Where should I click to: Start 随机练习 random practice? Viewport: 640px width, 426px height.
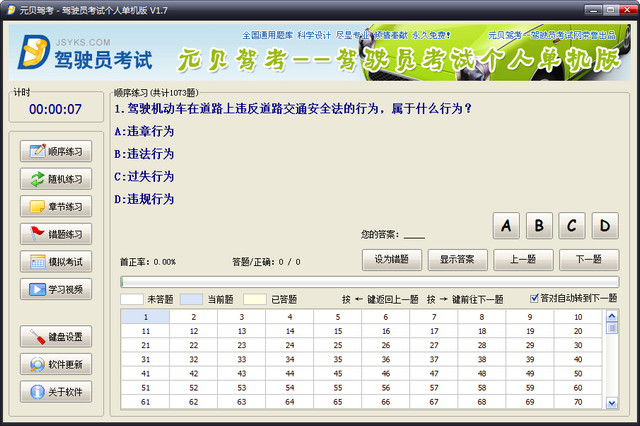tap(56, 179)
